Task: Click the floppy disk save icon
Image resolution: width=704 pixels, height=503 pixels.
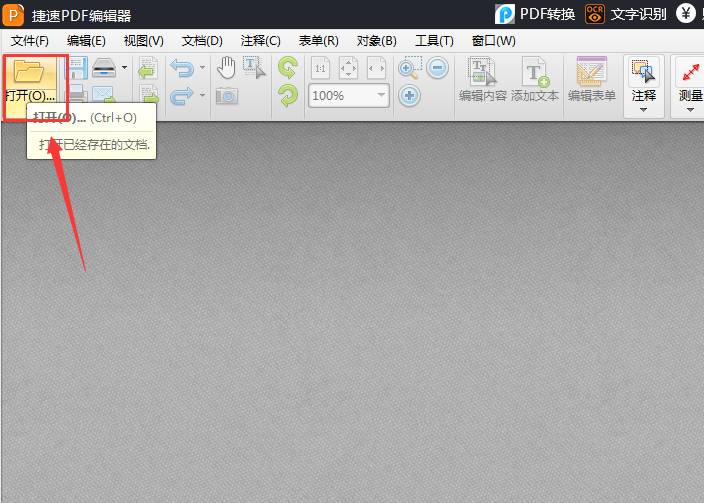Action: tap(77, 68)
